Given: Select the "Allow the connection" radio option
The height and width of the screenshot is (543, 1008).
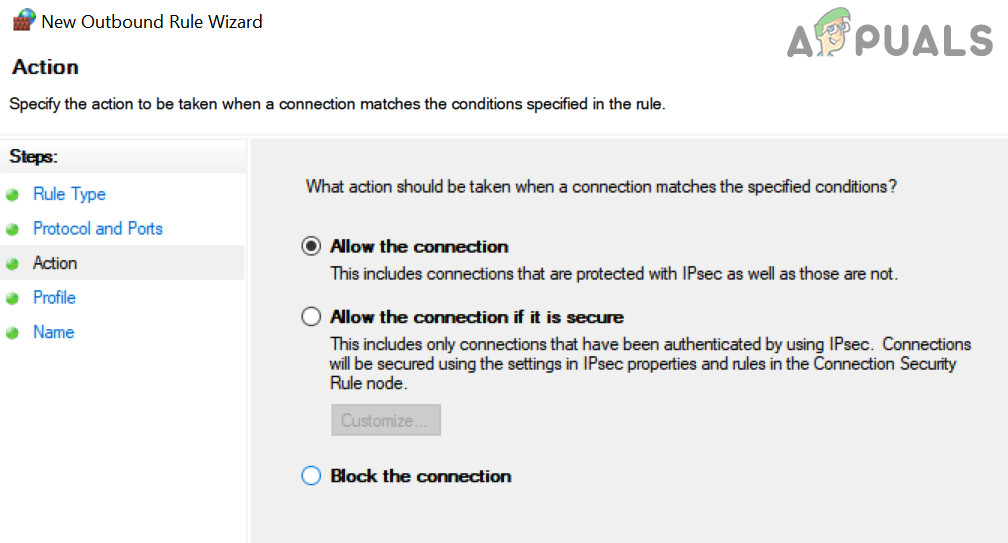Looking at the screenshot, I should pyautogui.click(x=311, y=247).
